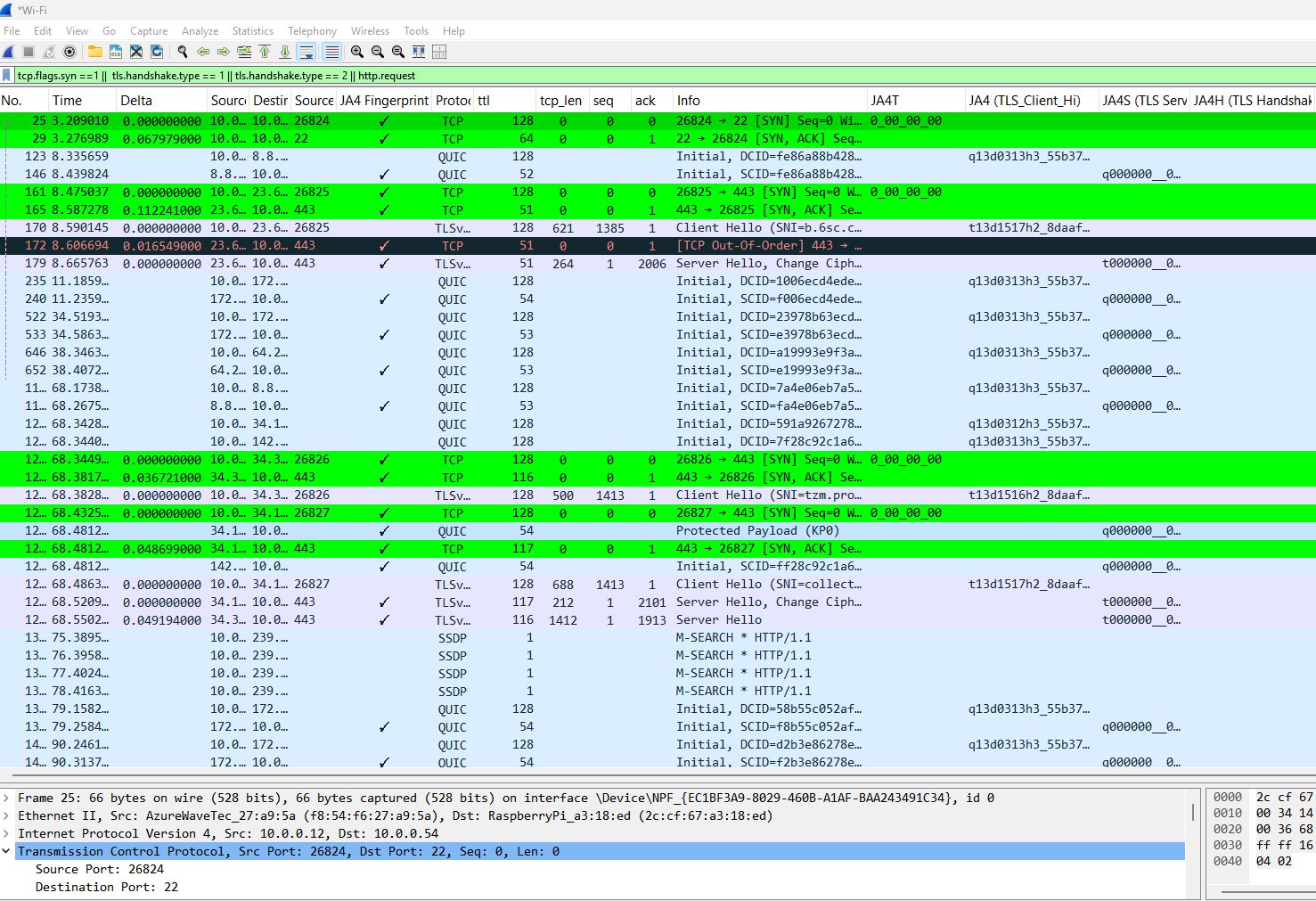Open capture options gear icon
Image resolution: width=1316 pixels, height=901 pixels.
[x=69, y=53]
